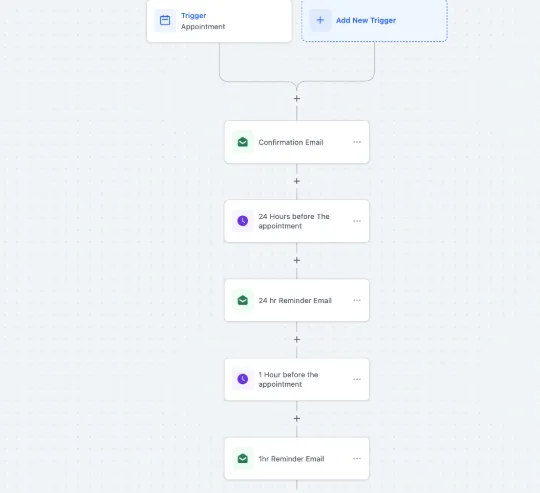Open options menu for Confirmation Email

tap(357, 142)
